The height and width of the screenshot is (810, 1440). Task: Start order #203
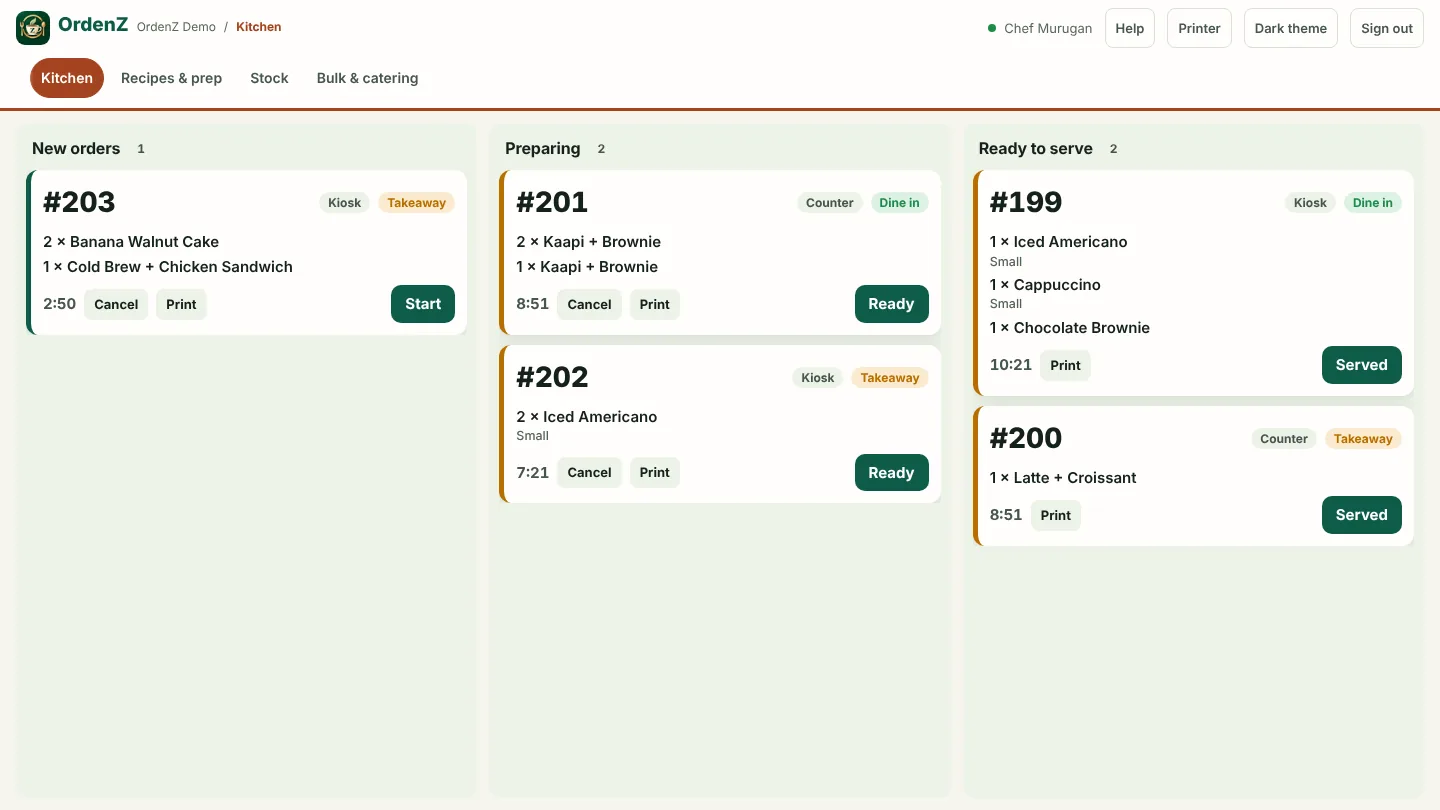tap(423, 304)
